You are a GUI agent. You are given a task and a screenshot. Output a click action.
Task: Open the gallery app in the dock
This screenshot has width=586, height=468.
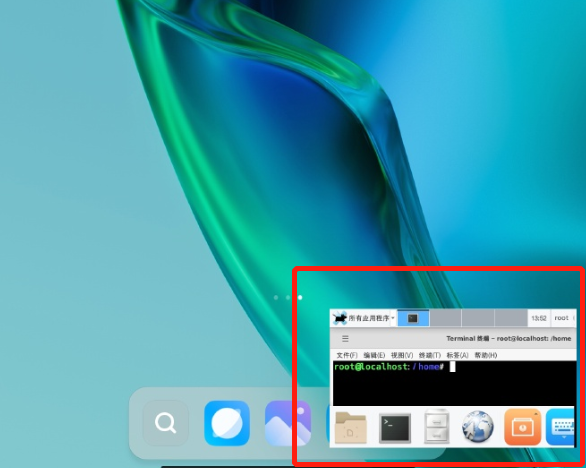(288, 423)
